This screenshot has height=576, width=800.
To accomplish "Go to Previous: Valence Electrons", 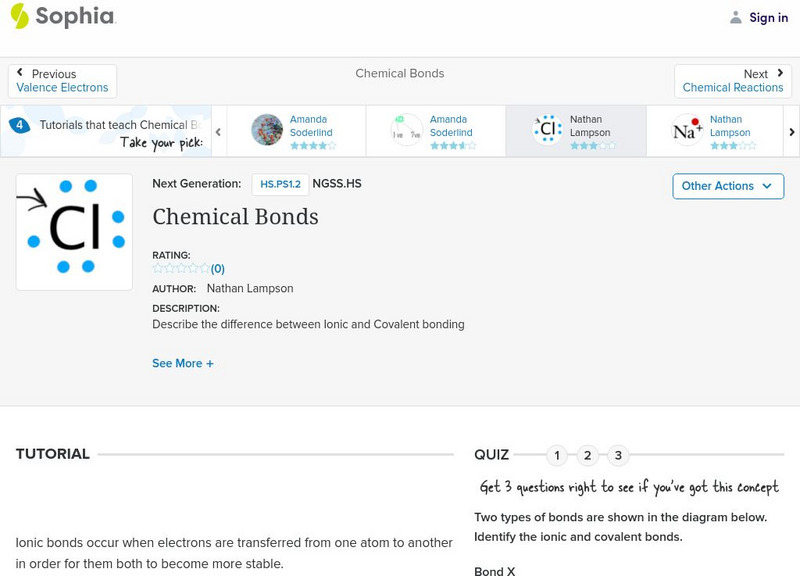I will (x=62, y=81).
